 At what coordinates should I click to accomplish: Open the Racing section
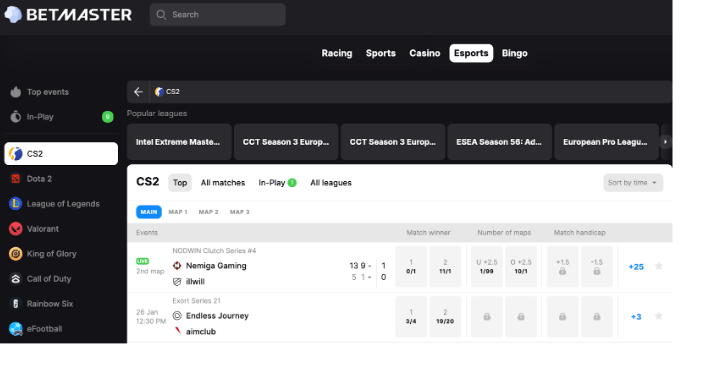tap(337, 53)
